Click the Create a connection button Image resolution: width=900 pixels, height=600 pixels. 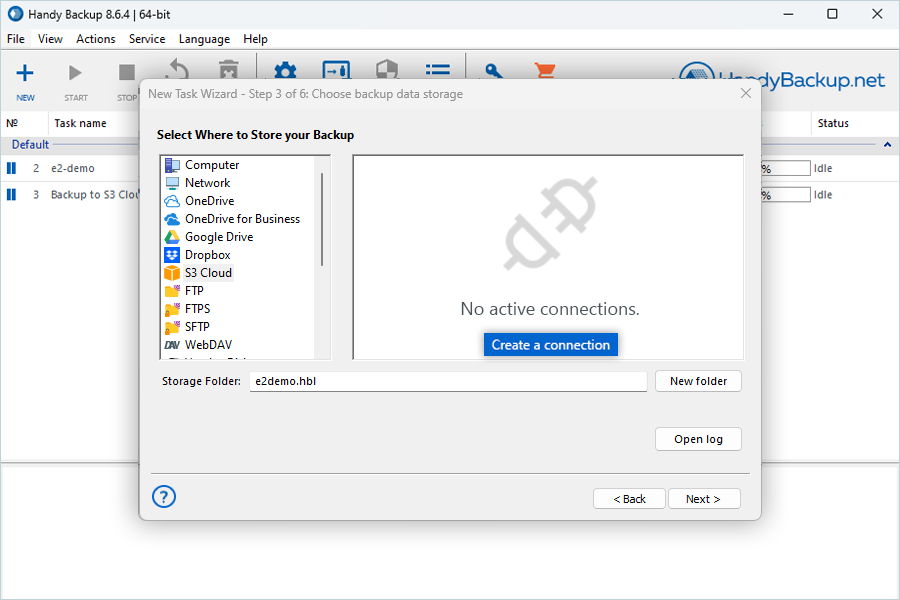(x=550, y=344)
